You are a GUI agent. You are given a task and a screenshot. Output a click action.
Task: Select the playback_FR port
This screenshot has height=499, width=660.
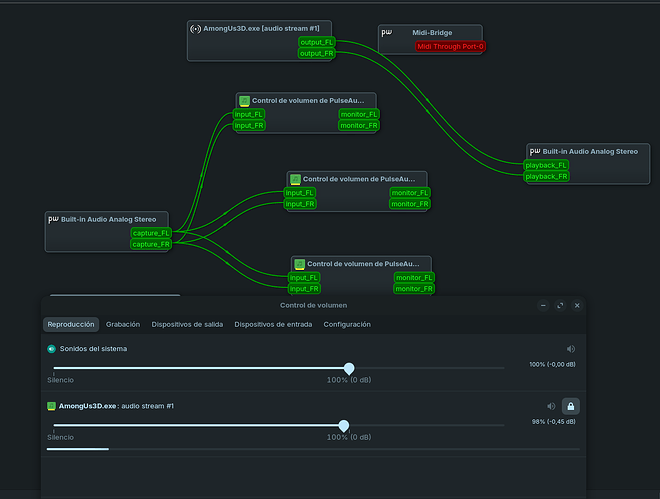pos(546,176)
